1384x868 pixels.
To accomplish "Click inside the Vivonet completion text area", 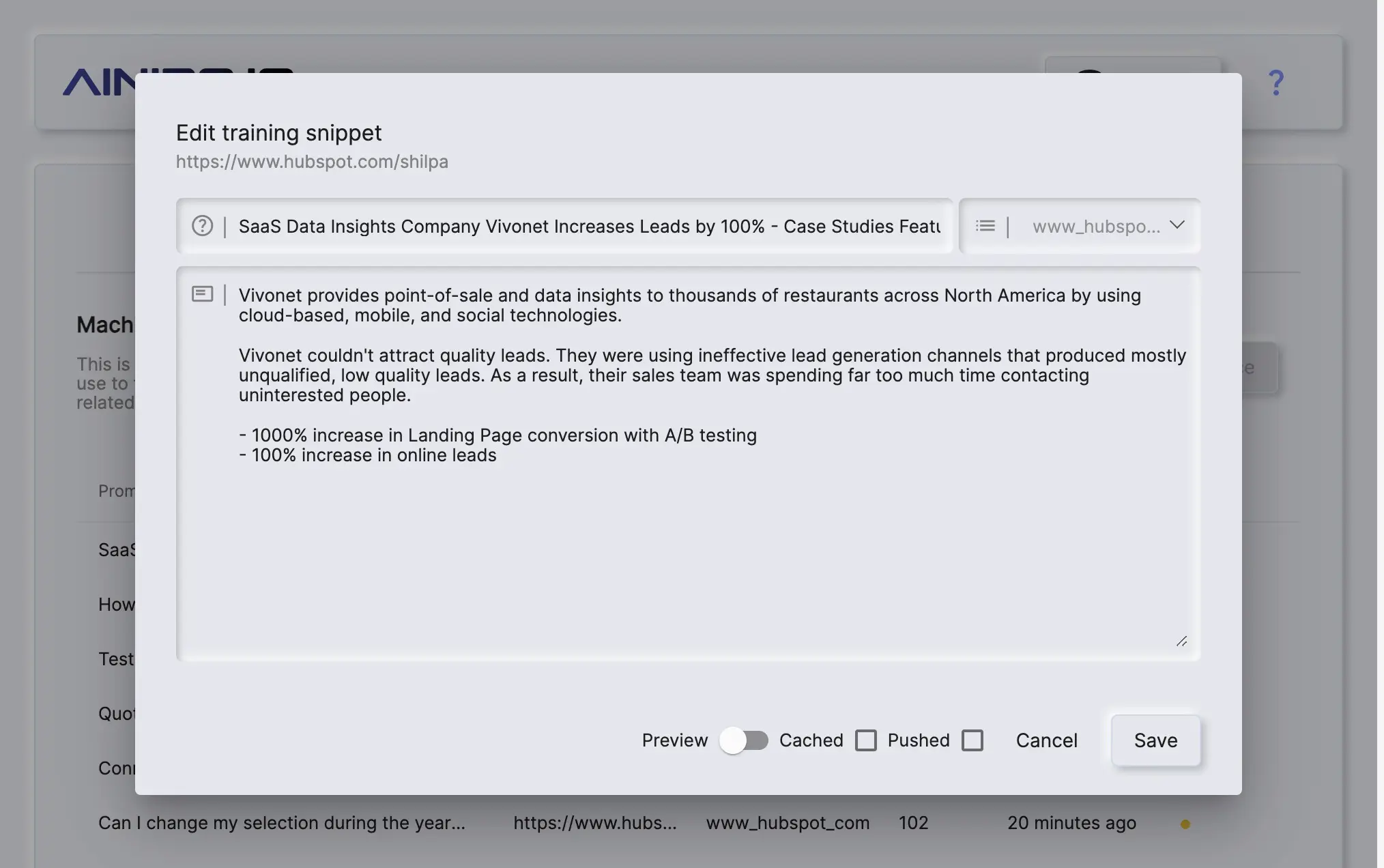I will click(x=682, y=532).
